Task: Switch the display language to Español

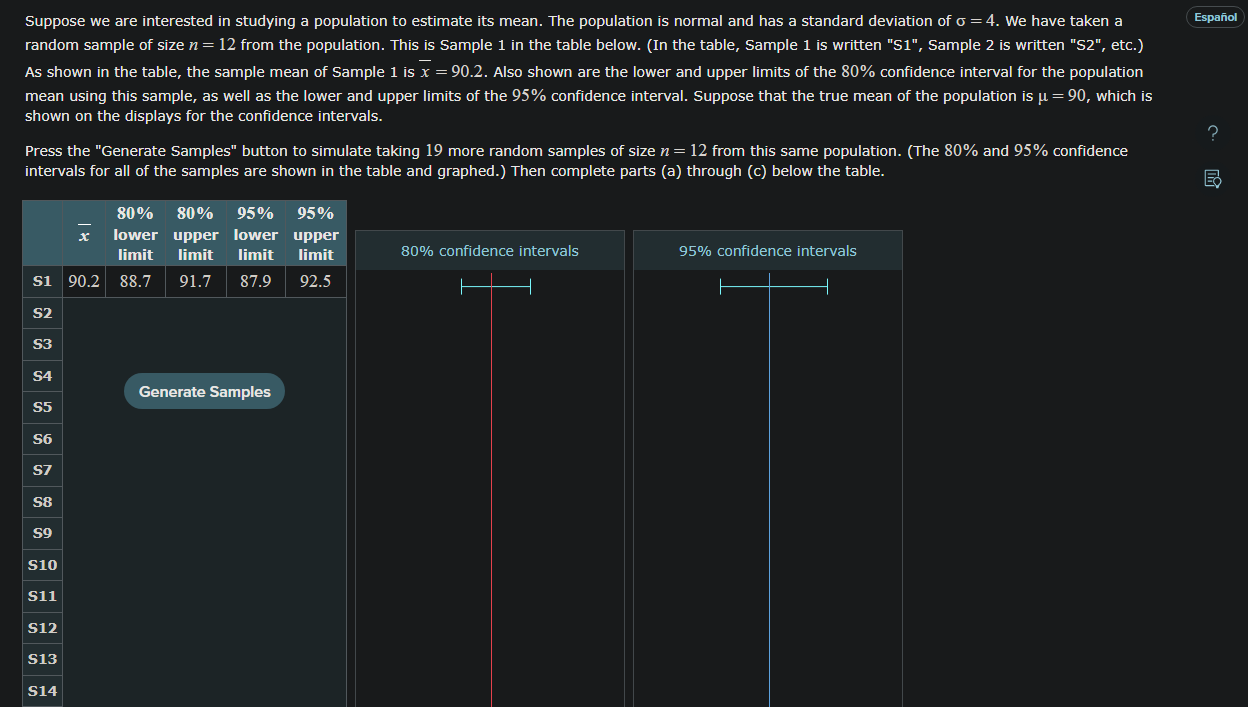Action: click(1213, 17)
